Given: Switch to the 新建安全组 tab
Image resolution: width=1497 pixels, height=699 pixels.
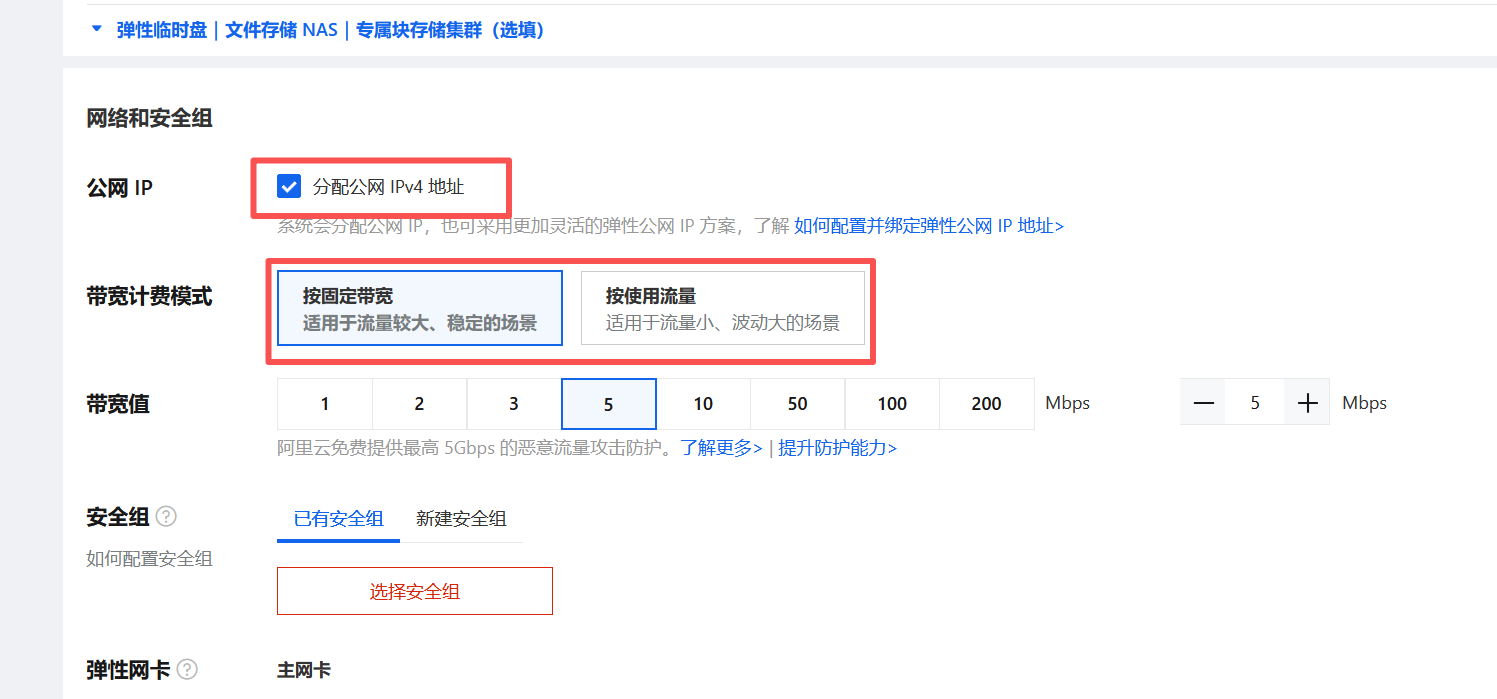Looking at the screenshot, I should (x=461, y=518).
